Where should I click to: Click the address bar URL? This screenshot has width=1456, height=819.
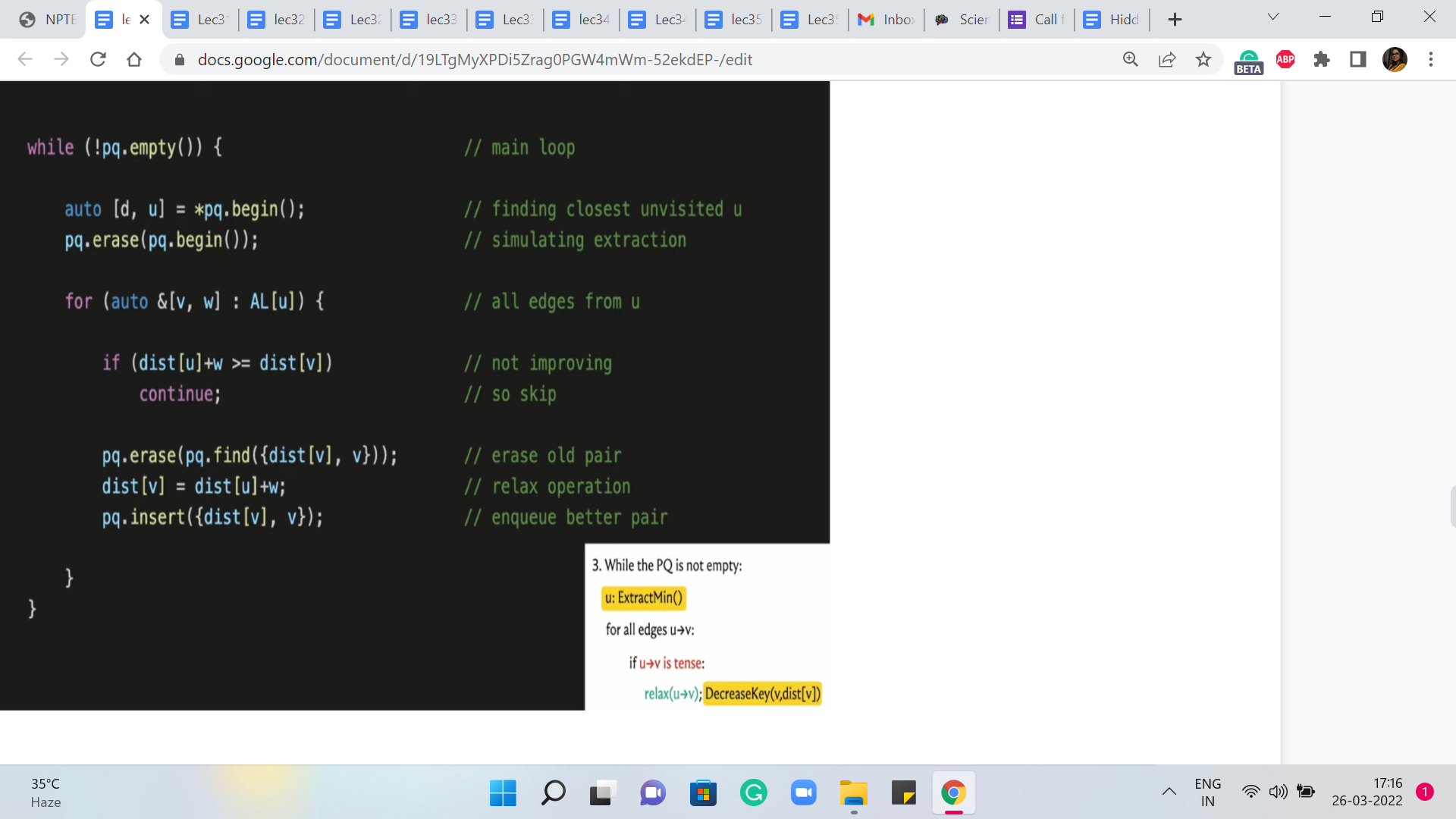click(475, 59)
